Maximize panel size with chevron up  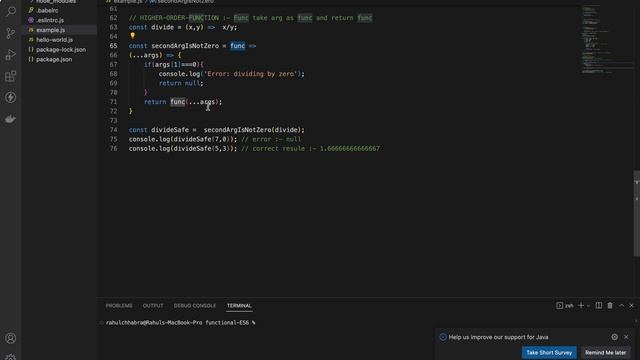(622, 305)
